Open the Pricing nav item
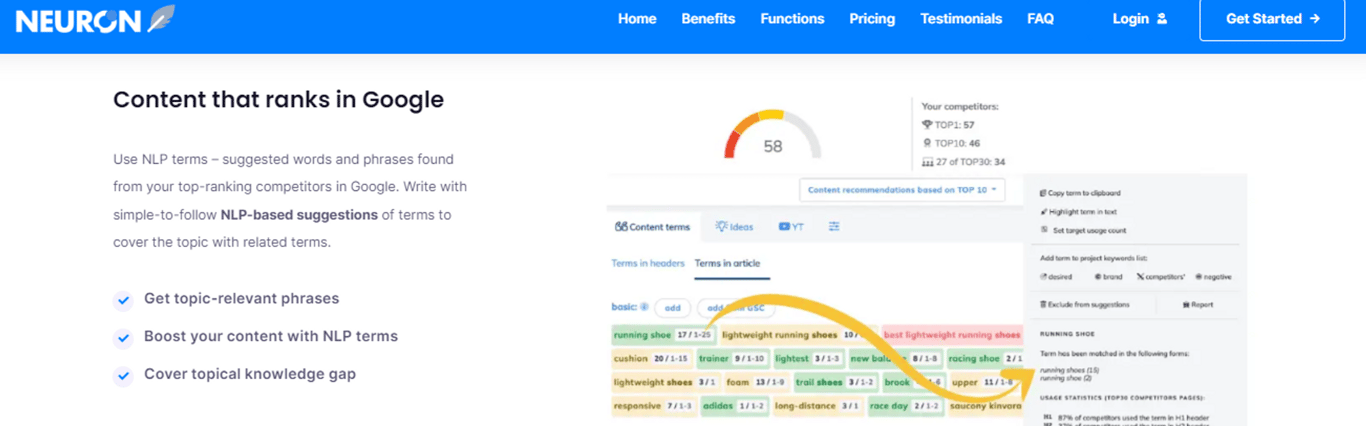 point(872,19)
